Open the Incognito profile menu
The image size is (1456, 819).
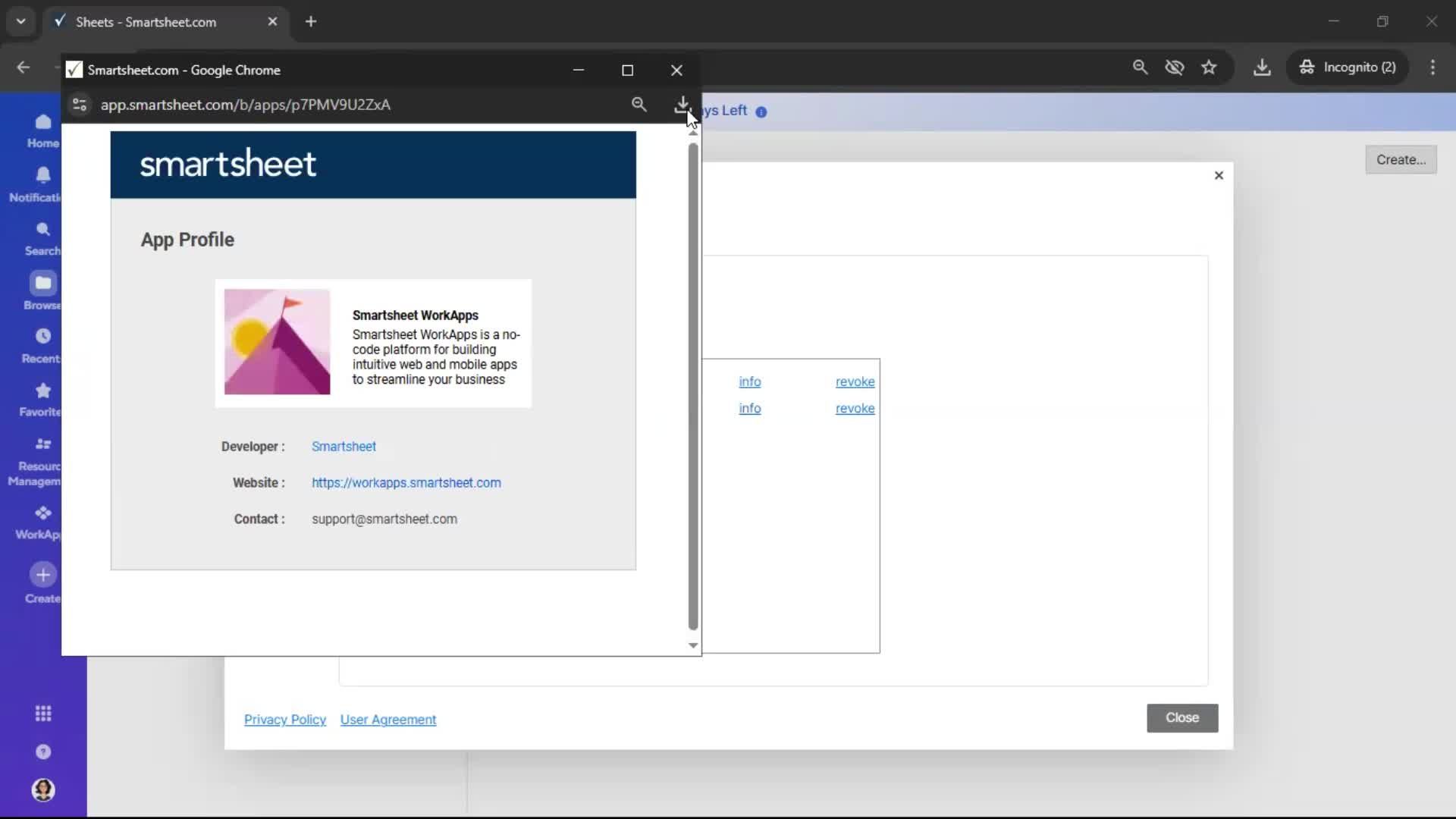click(x=1349, y=67)
